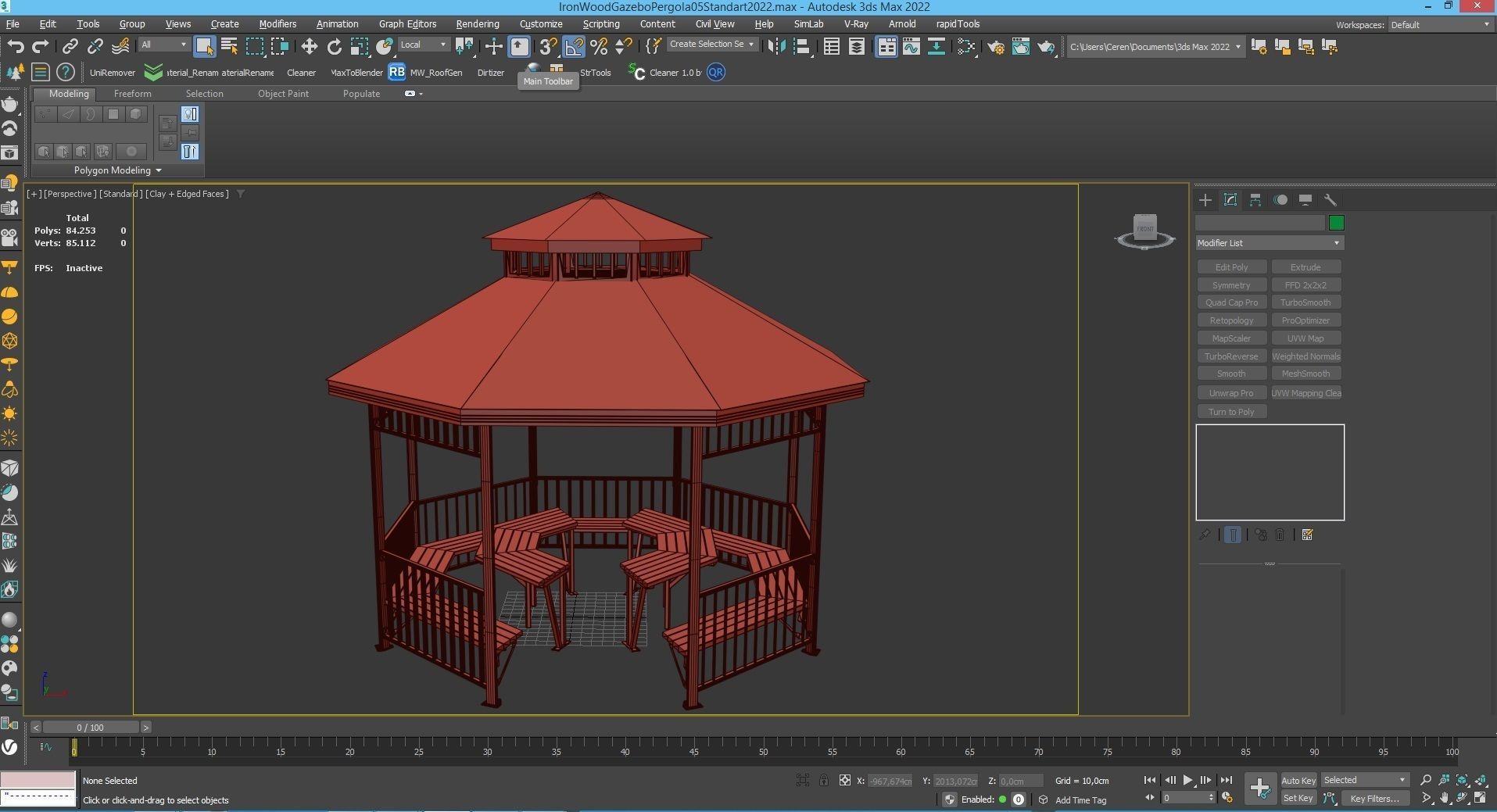Click the Zoom Extents All Selected icon
The height and width of the screenshot is (812, 1497).
tap(1481, 780)
